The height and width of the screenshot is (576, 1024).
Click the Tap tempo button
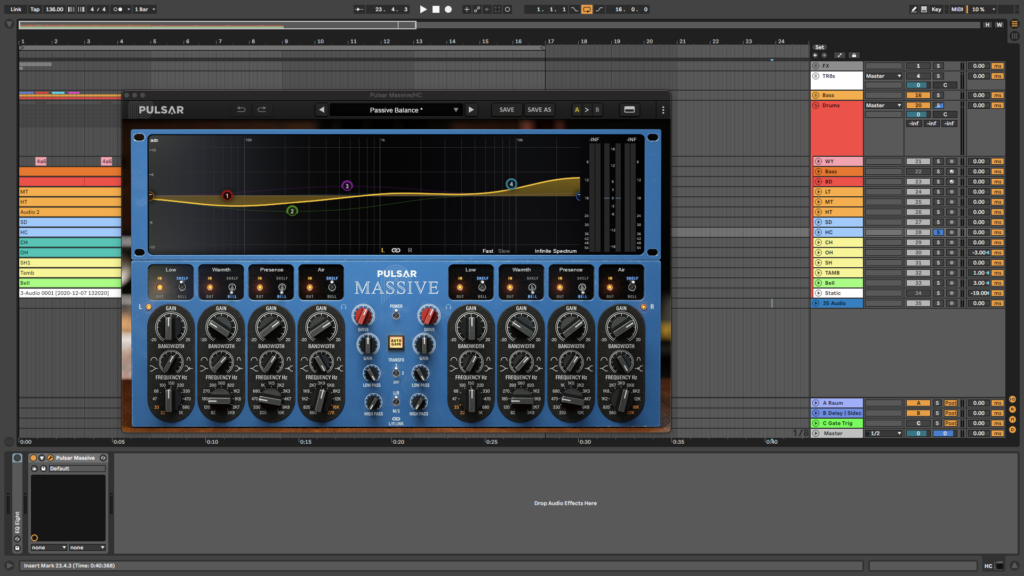pos(35,9)
